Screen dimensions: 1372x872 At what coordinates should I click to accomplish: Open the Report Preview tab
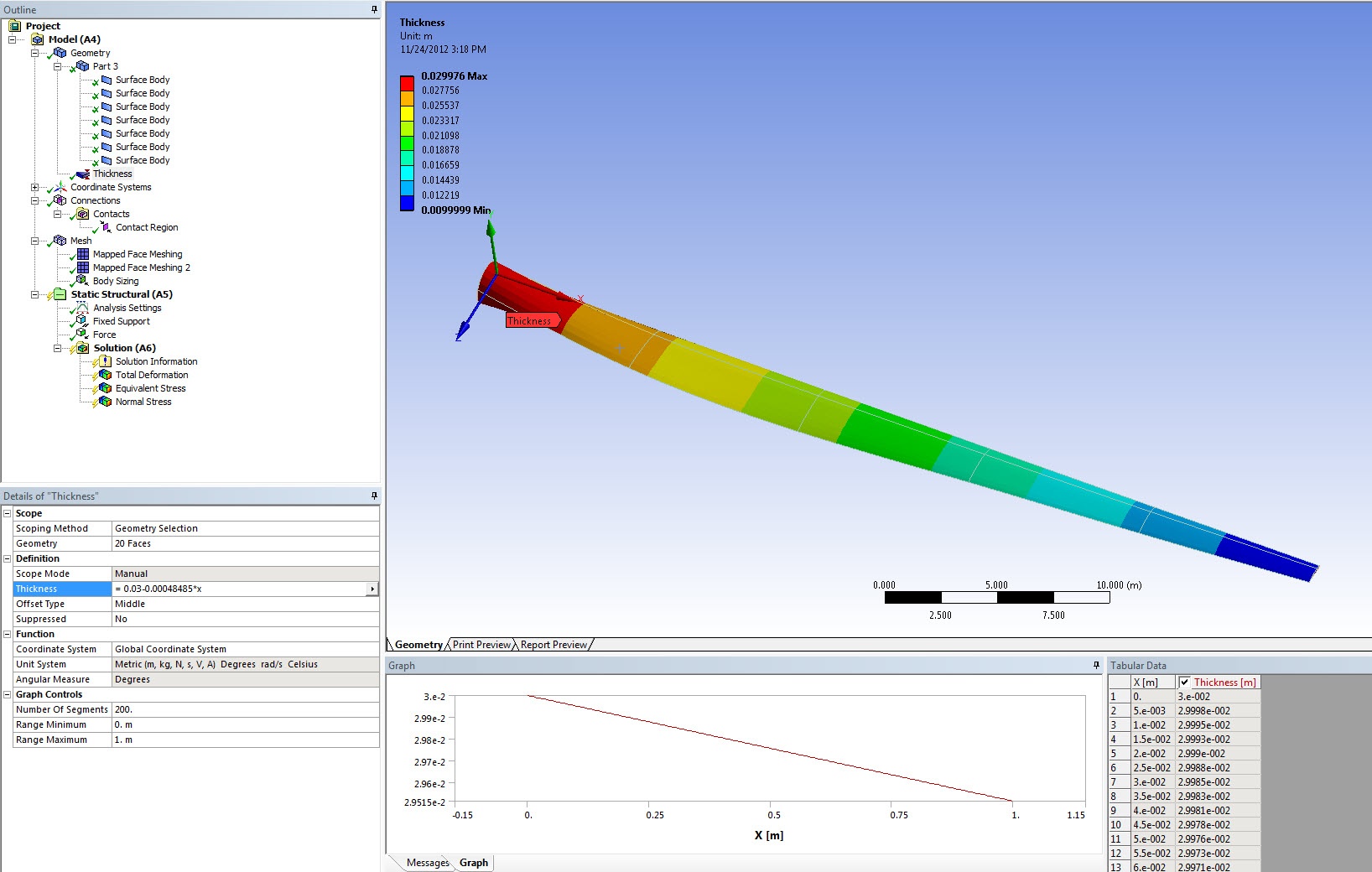tap(553, 645)
